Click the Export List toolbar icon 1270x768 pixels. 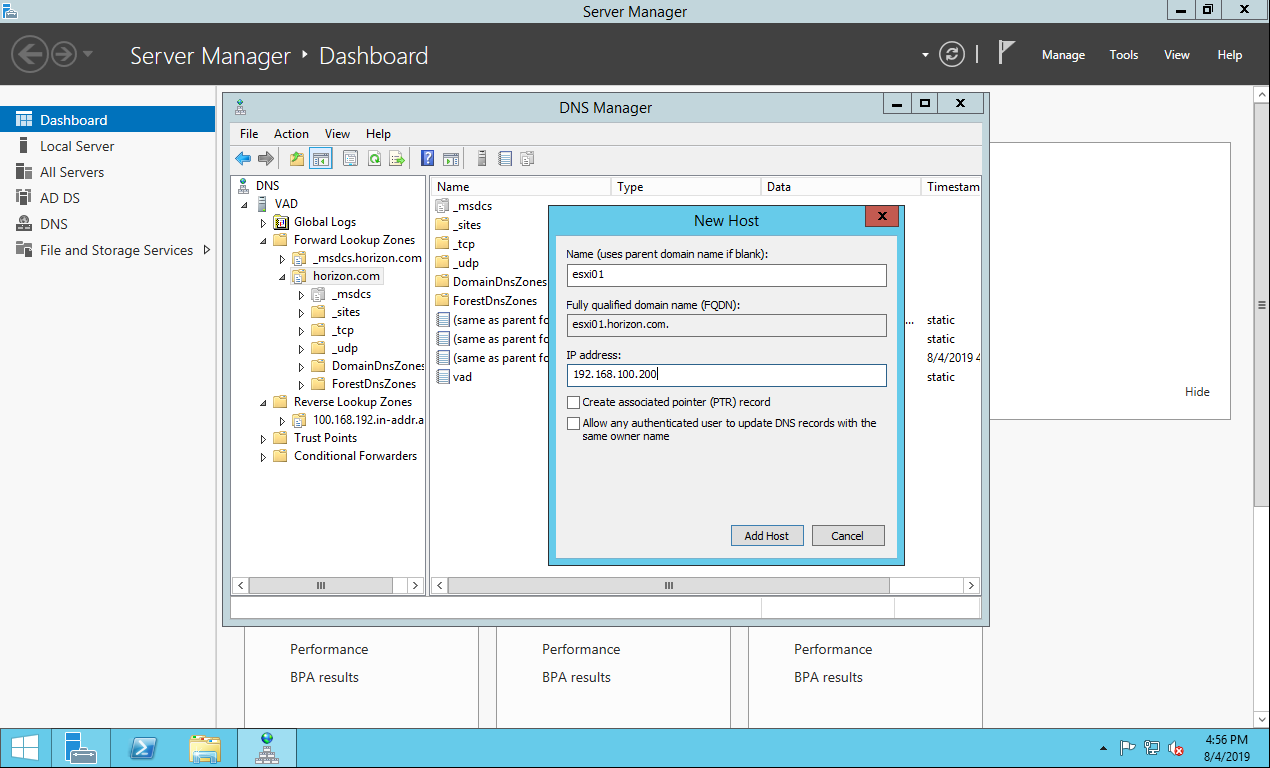point(397,158)
